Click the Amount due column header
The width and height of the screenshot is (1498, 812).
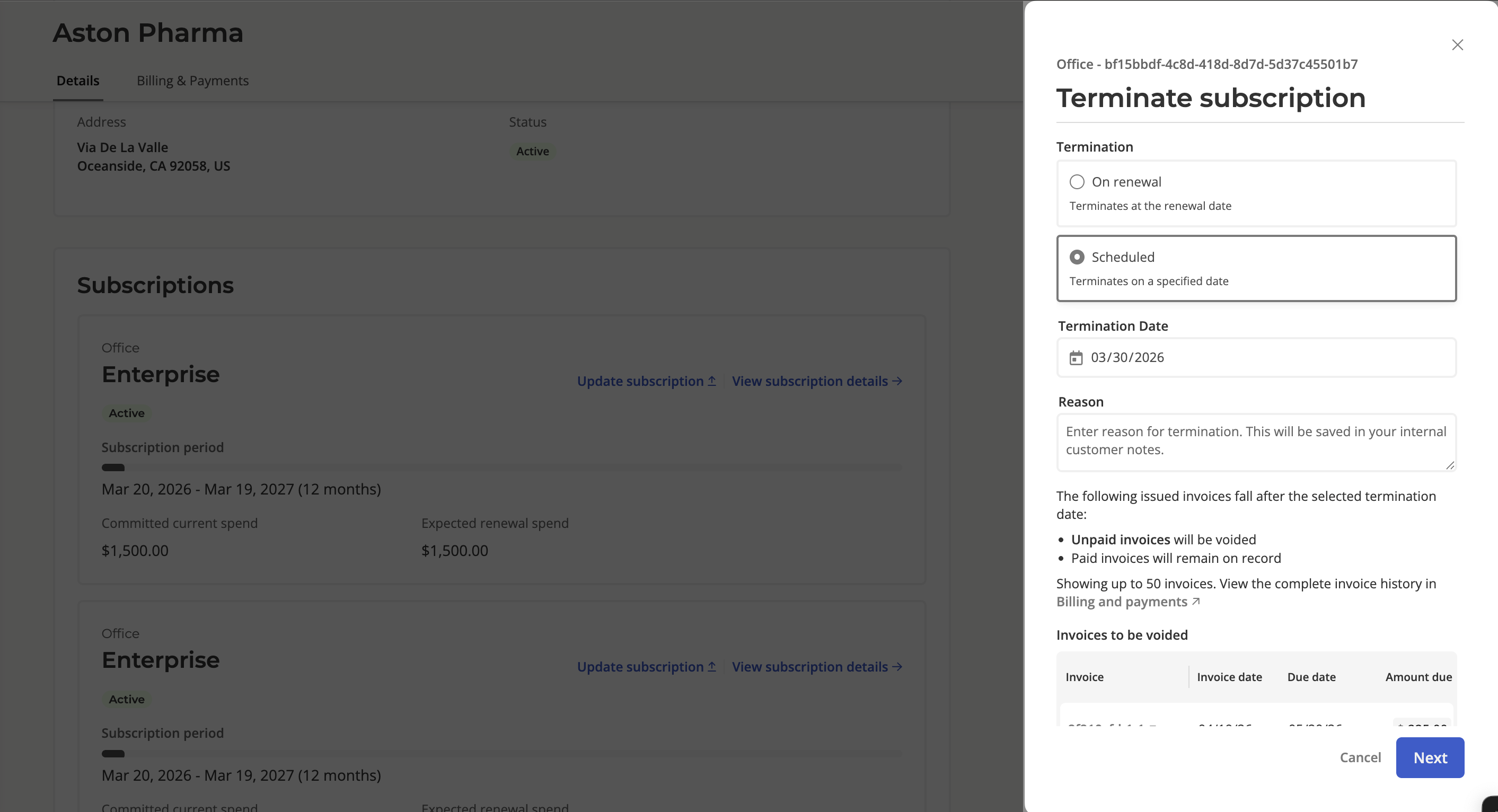(1418, 677)
